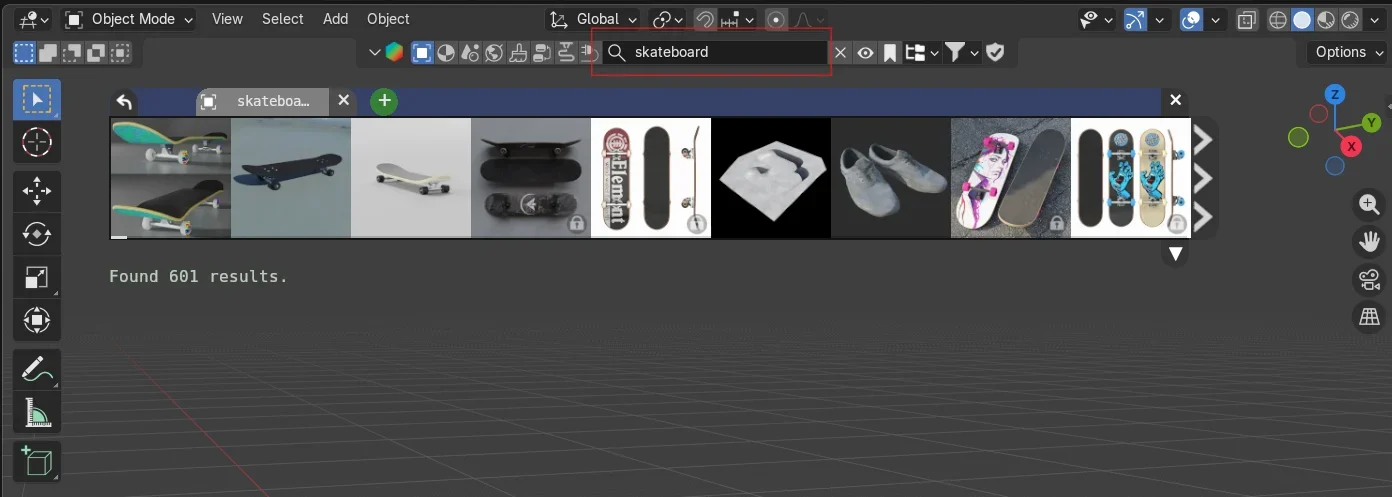Click the verified shield filter icon
Image resolution: width=1392 pixels, height=497 pixels.
995,52
